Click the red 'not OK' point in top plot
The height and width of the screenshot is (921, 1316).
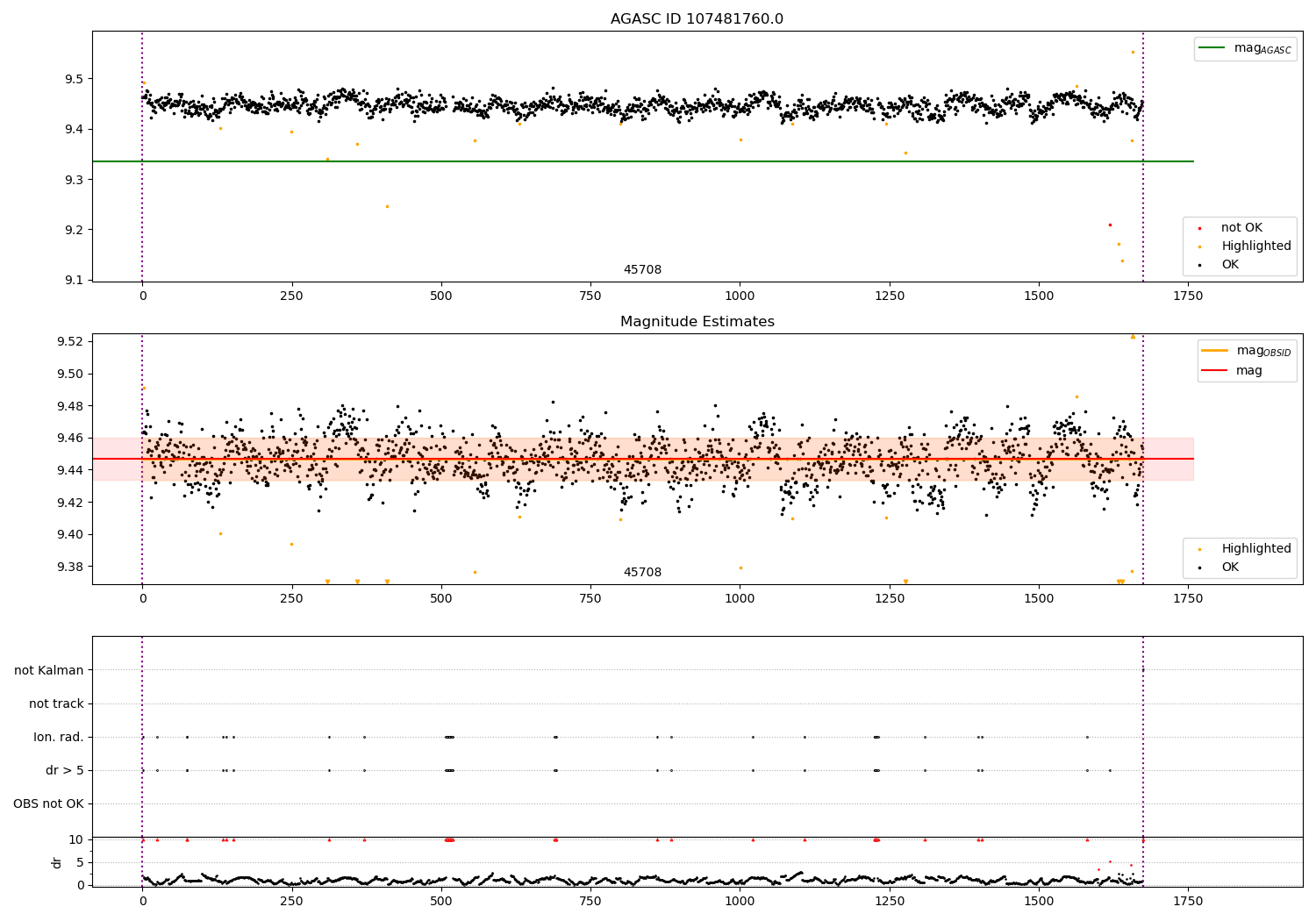1110,225
